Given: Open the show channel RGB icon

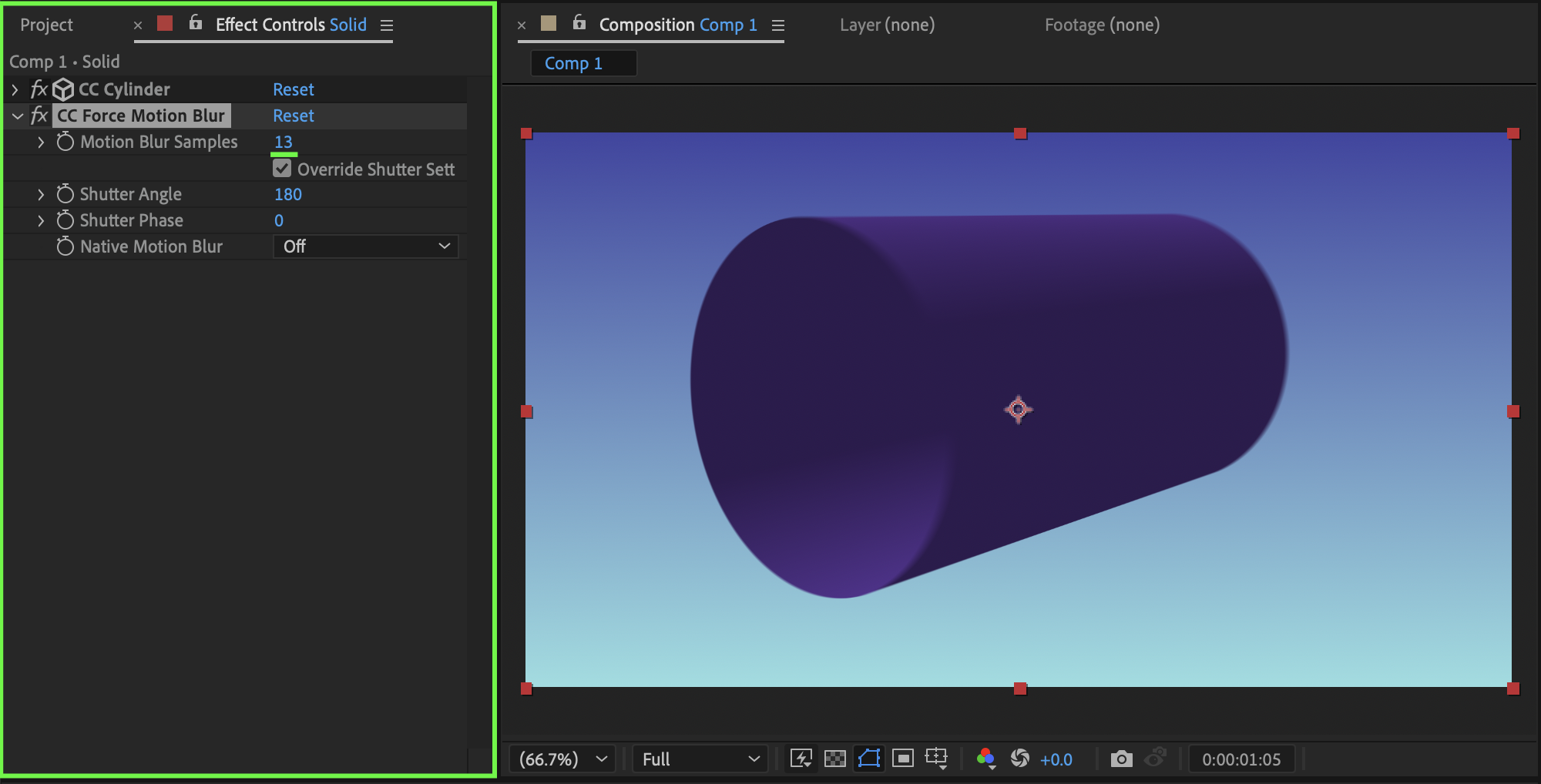Looking at the screenshot, I should (985, 759).
